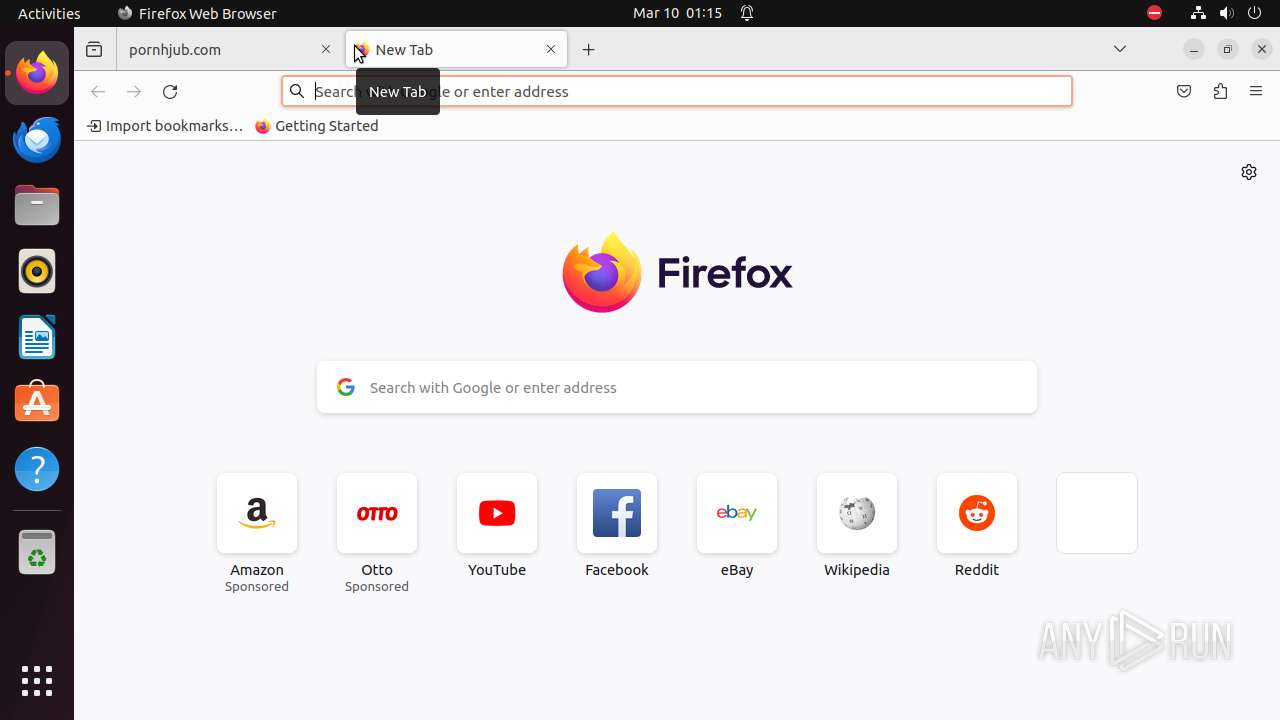Open LibreOffice Writer from the dock
The image size is (1280, 720).
(x=37, y=337)
